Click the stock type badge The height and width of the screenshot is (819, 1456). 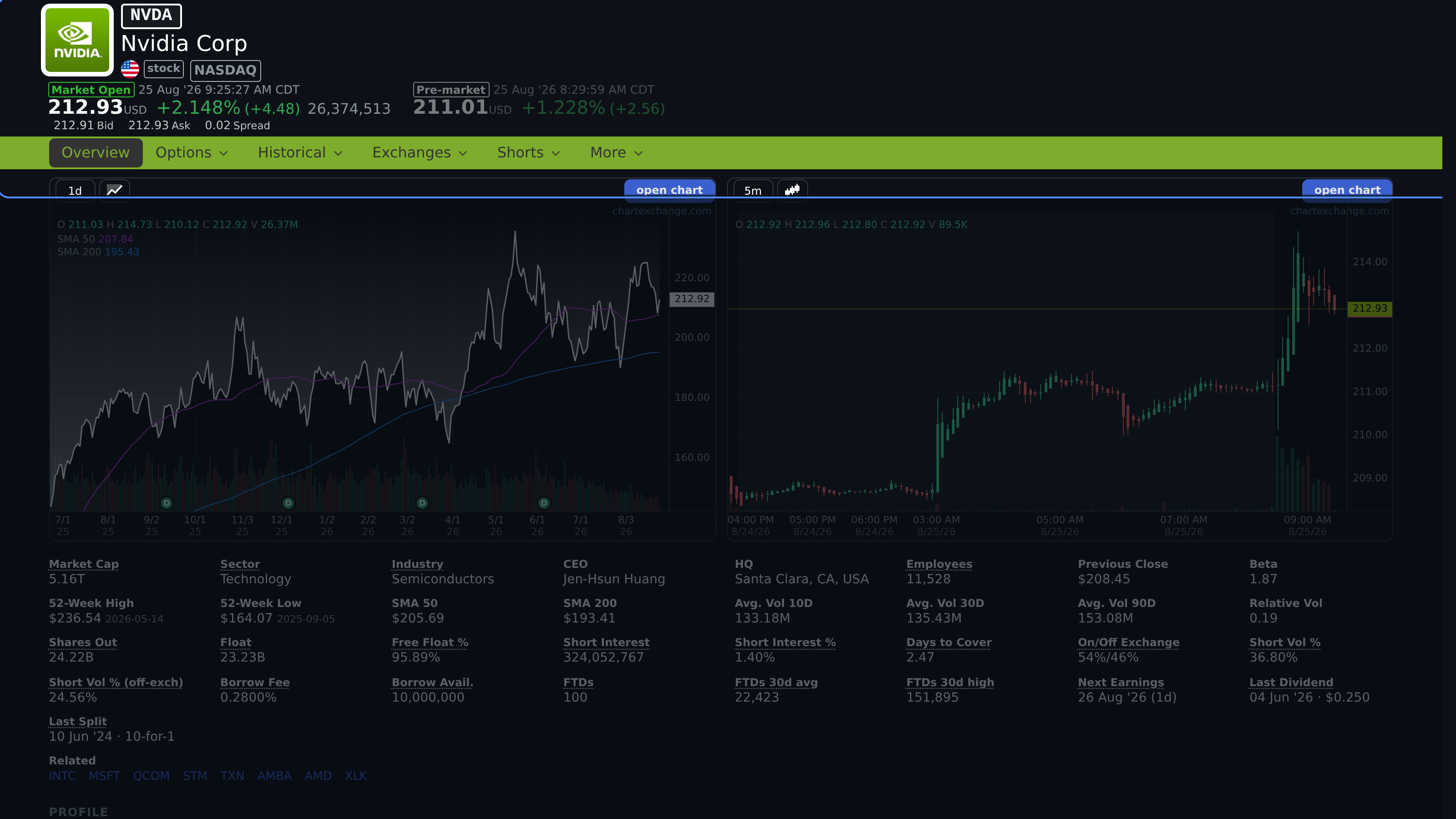(164, 69)
